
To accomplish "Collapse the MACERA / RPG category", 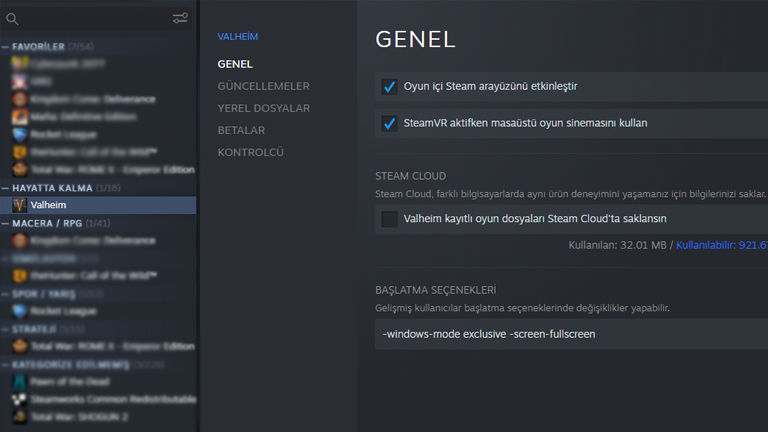I will (x=5, y=223).
